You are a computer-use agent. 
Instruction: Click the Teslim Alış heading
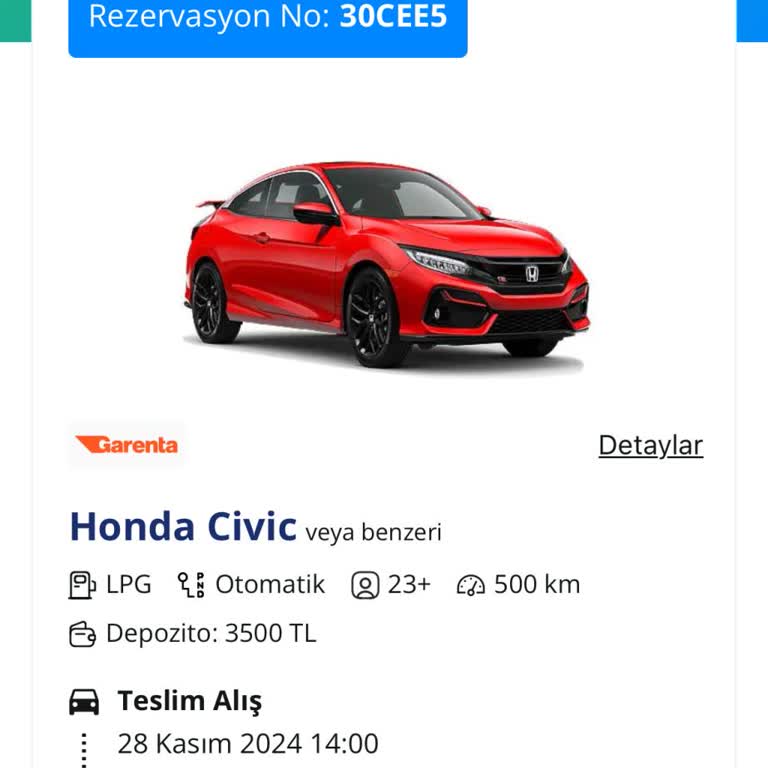190,701
